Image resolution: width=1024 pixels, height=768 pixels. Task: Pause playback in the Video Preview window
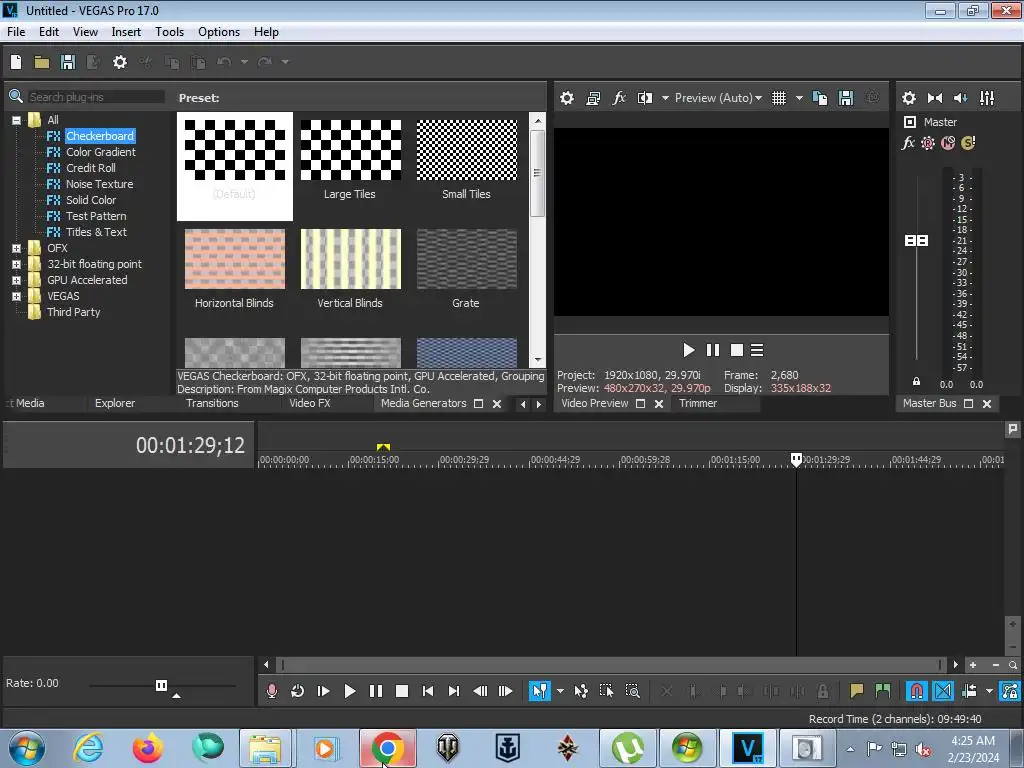712,351
